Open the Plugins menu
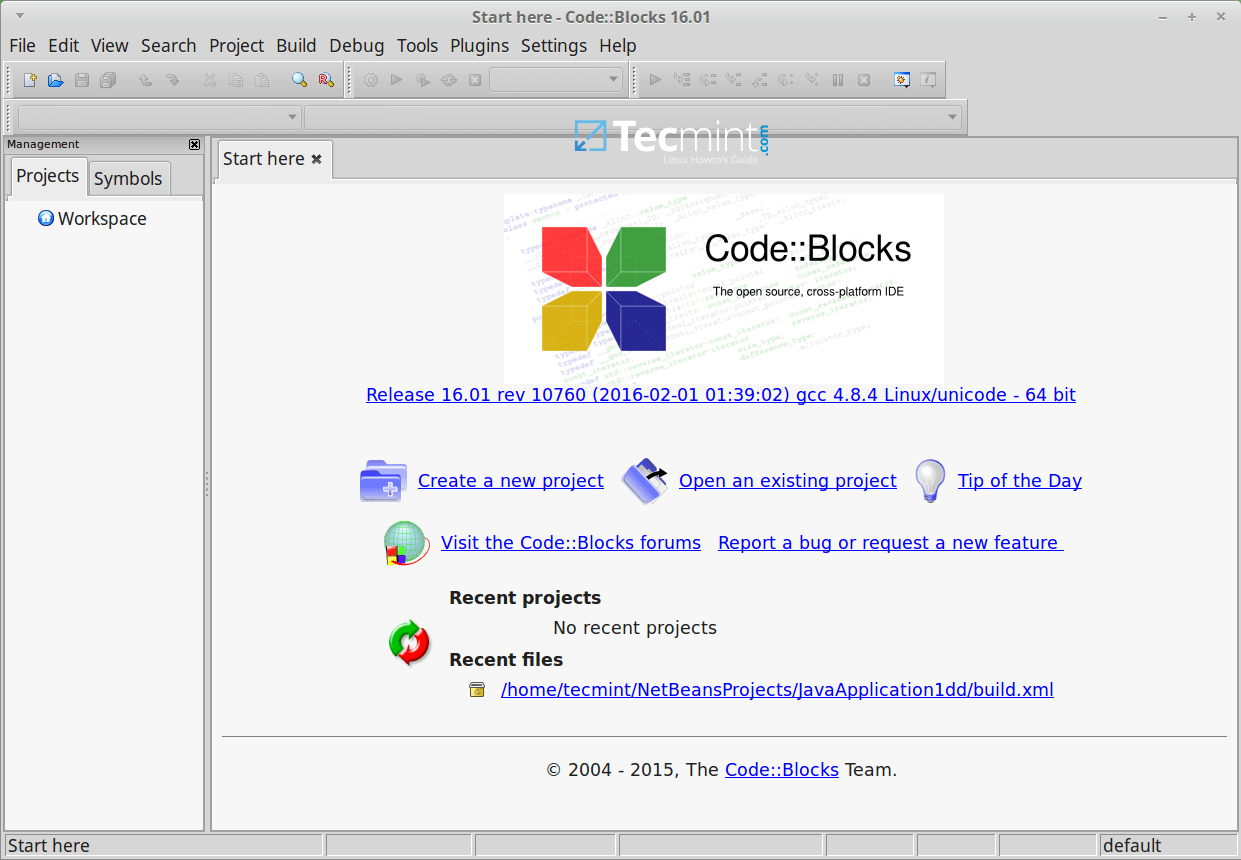Screen dimensions: 1241x860 [x=479, y=45]
